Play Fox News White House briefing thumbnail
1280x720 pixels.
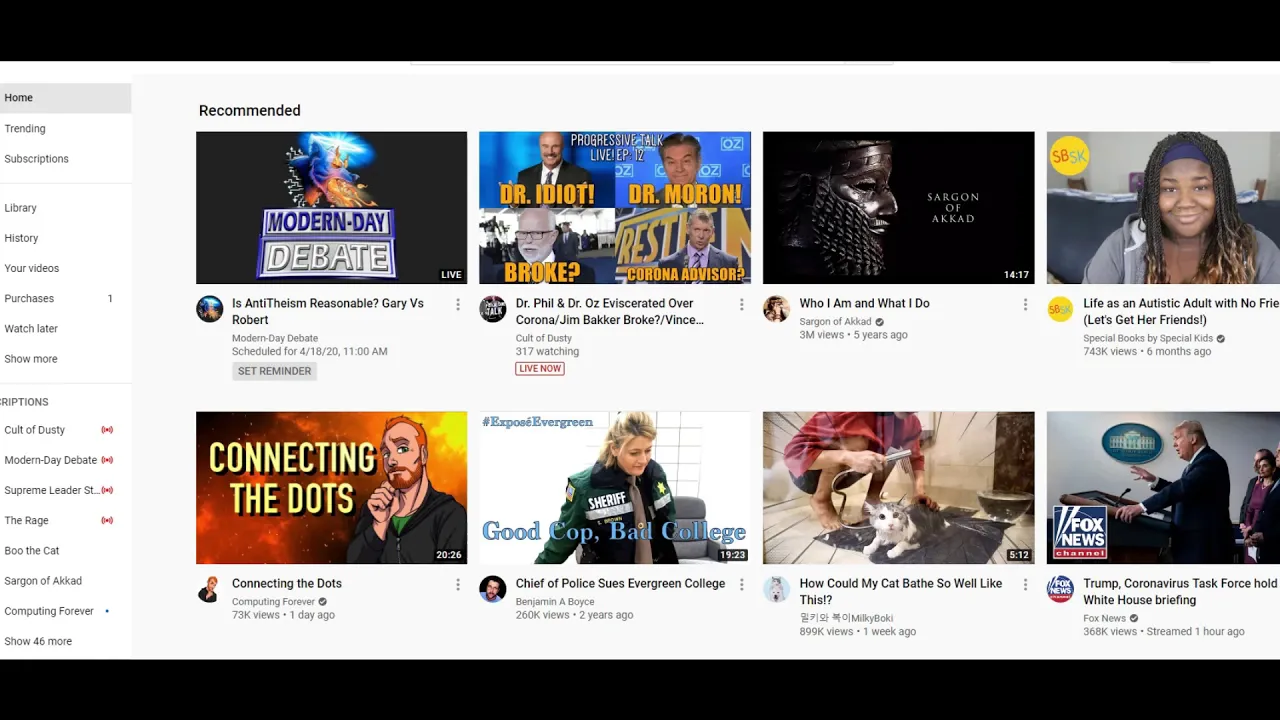point(1163,488)
